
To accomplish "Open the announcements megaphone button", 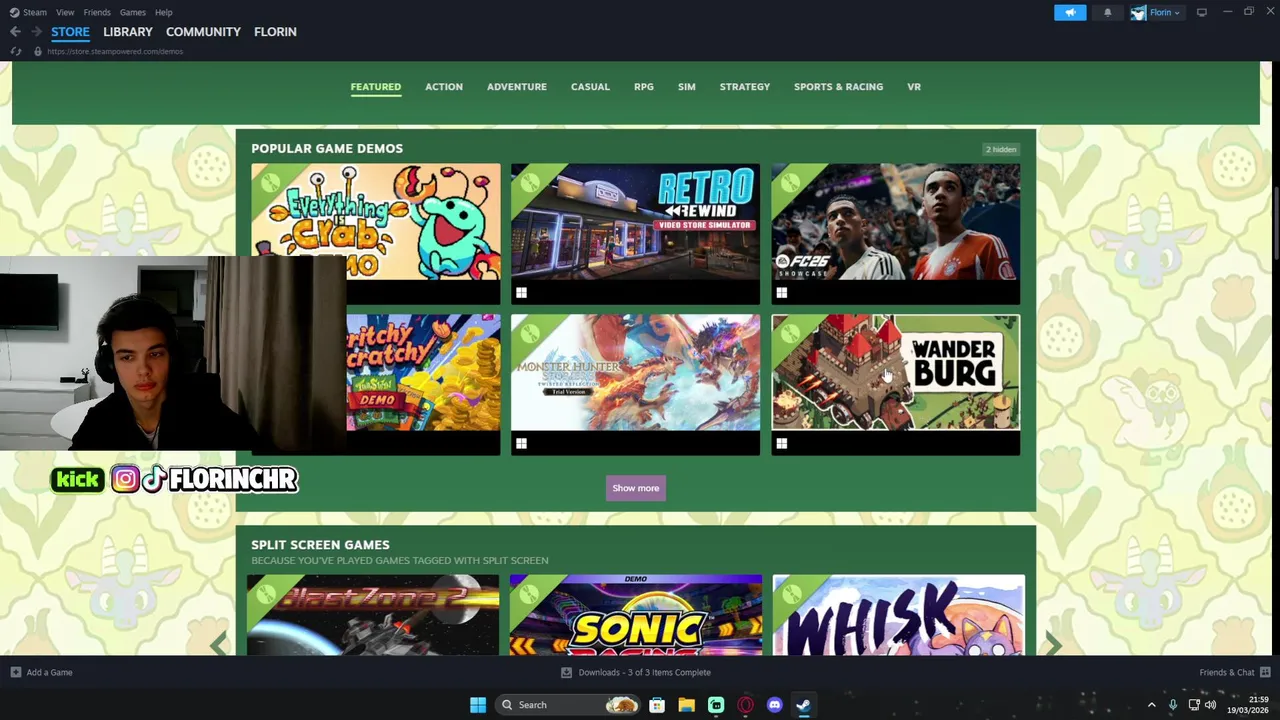I will click(1070, 12).
